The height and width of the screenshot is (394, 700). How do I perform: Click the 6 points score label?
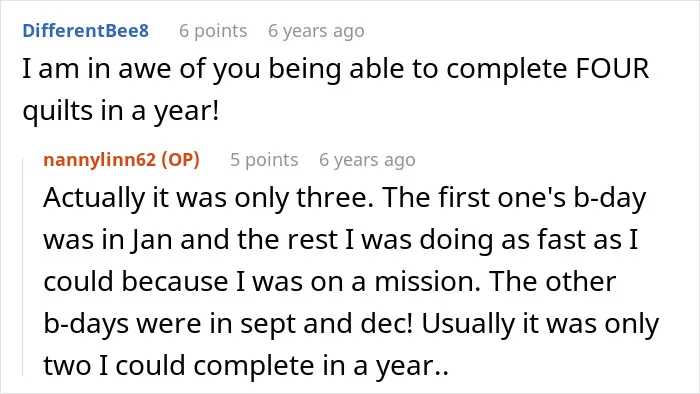click(x=213, y=31)
